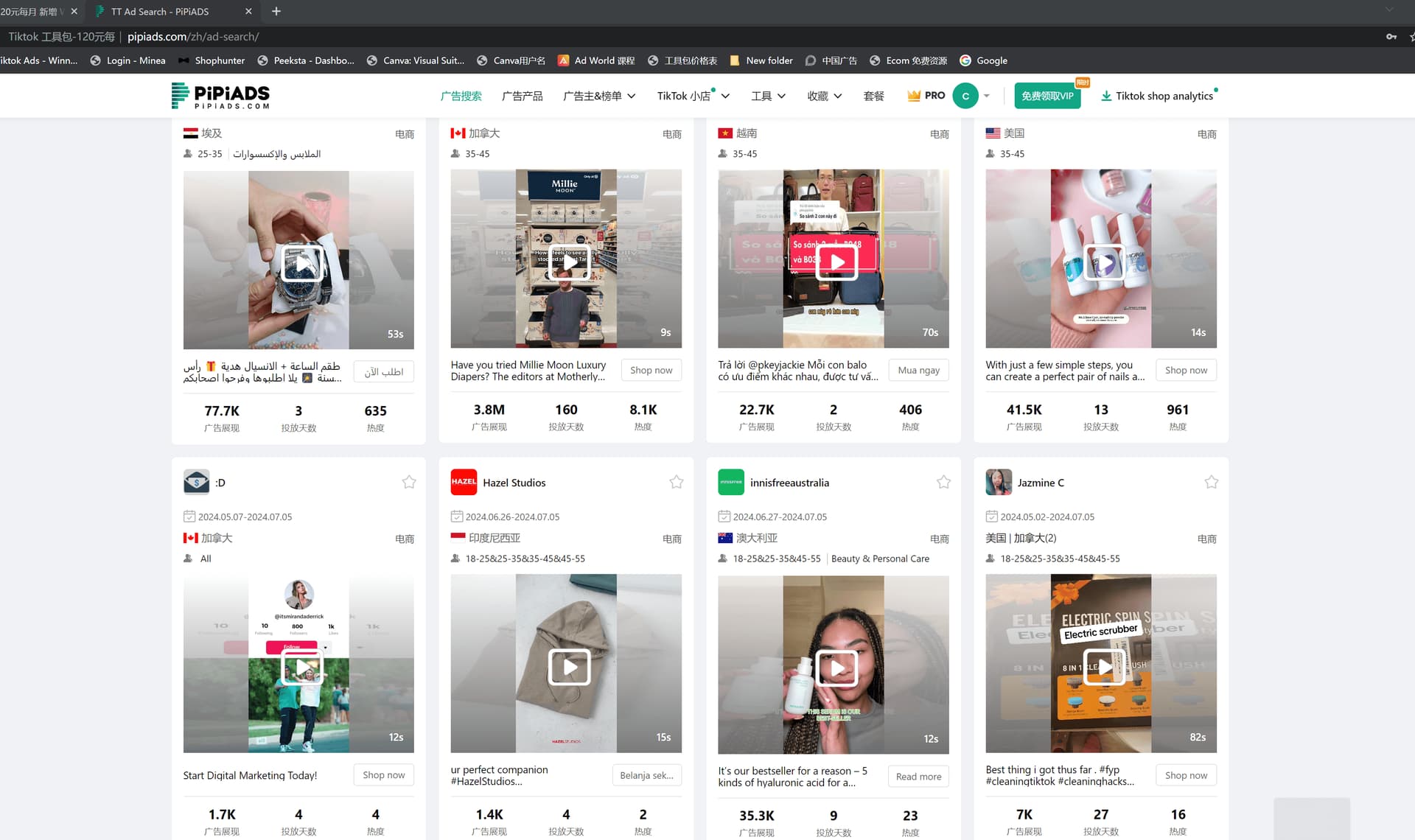Open the Peeksta - Dashbo... bookmark

[305, 60]
